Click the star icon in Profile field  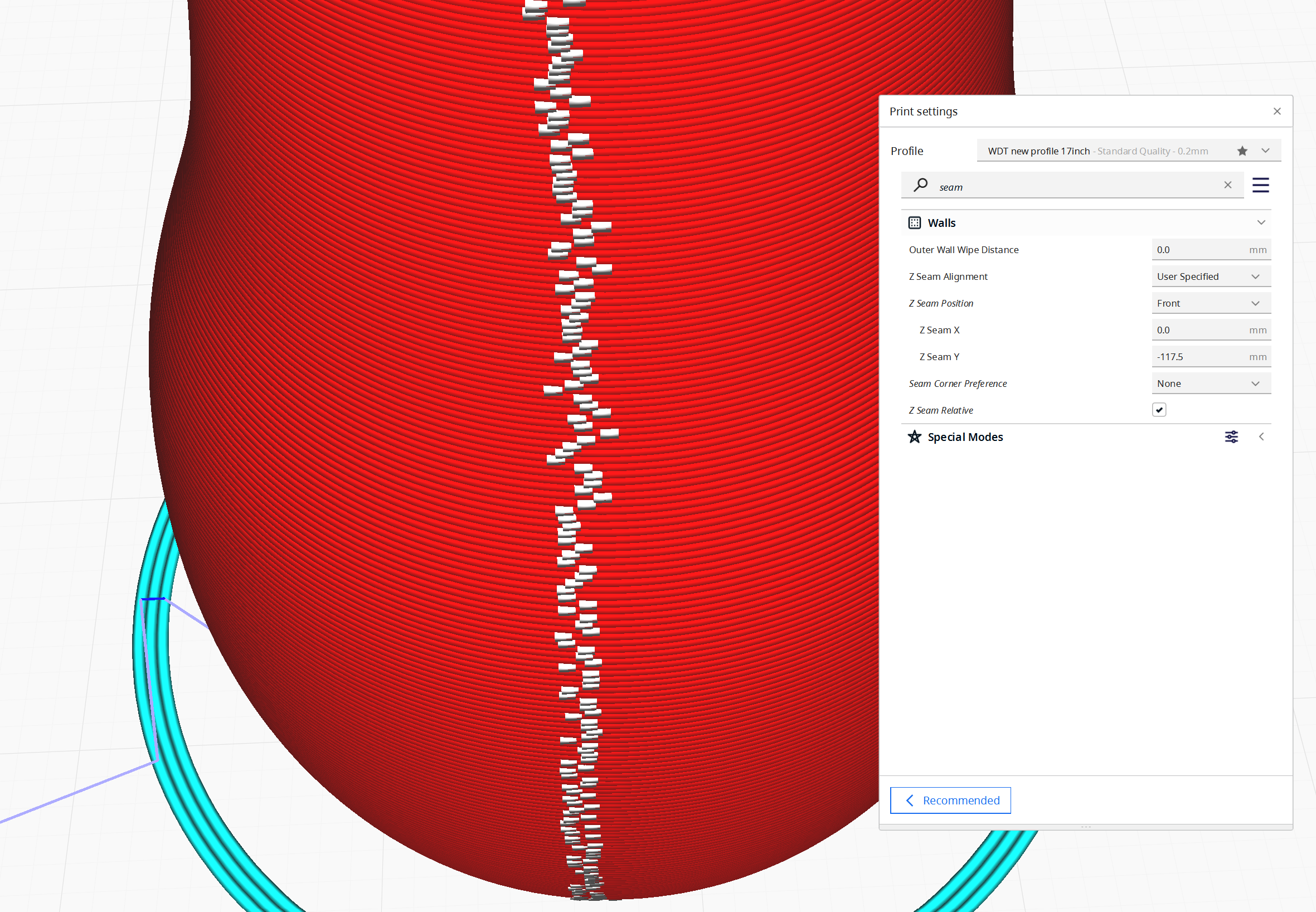1242,151
